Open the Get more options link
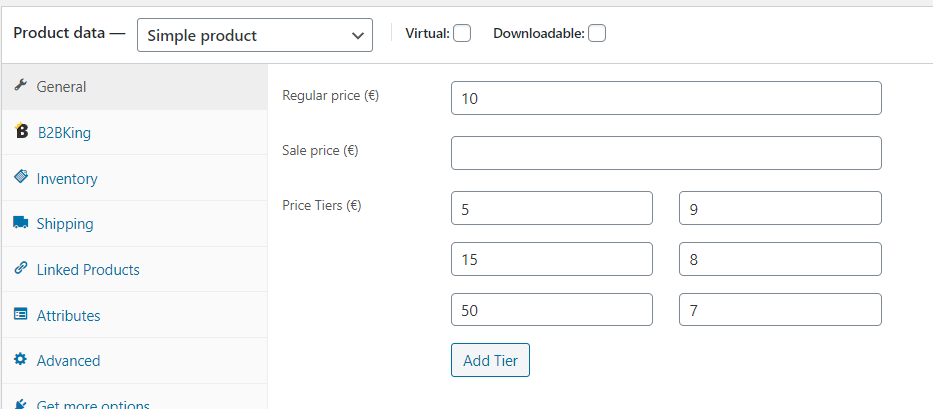This screenshot has height=409, width=933. click(x=93, y=403)
